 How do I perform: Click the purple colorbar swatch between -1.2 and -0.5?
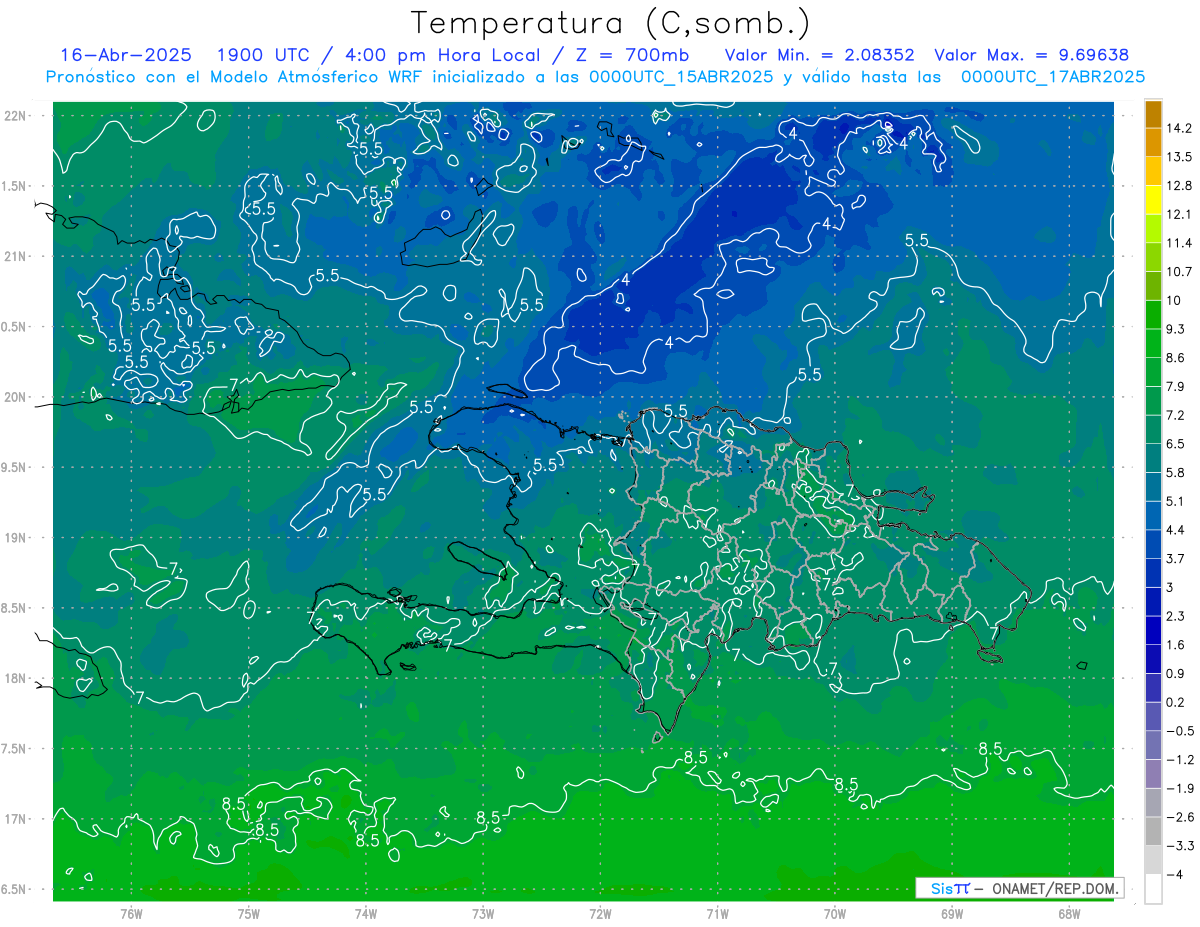1153,745
